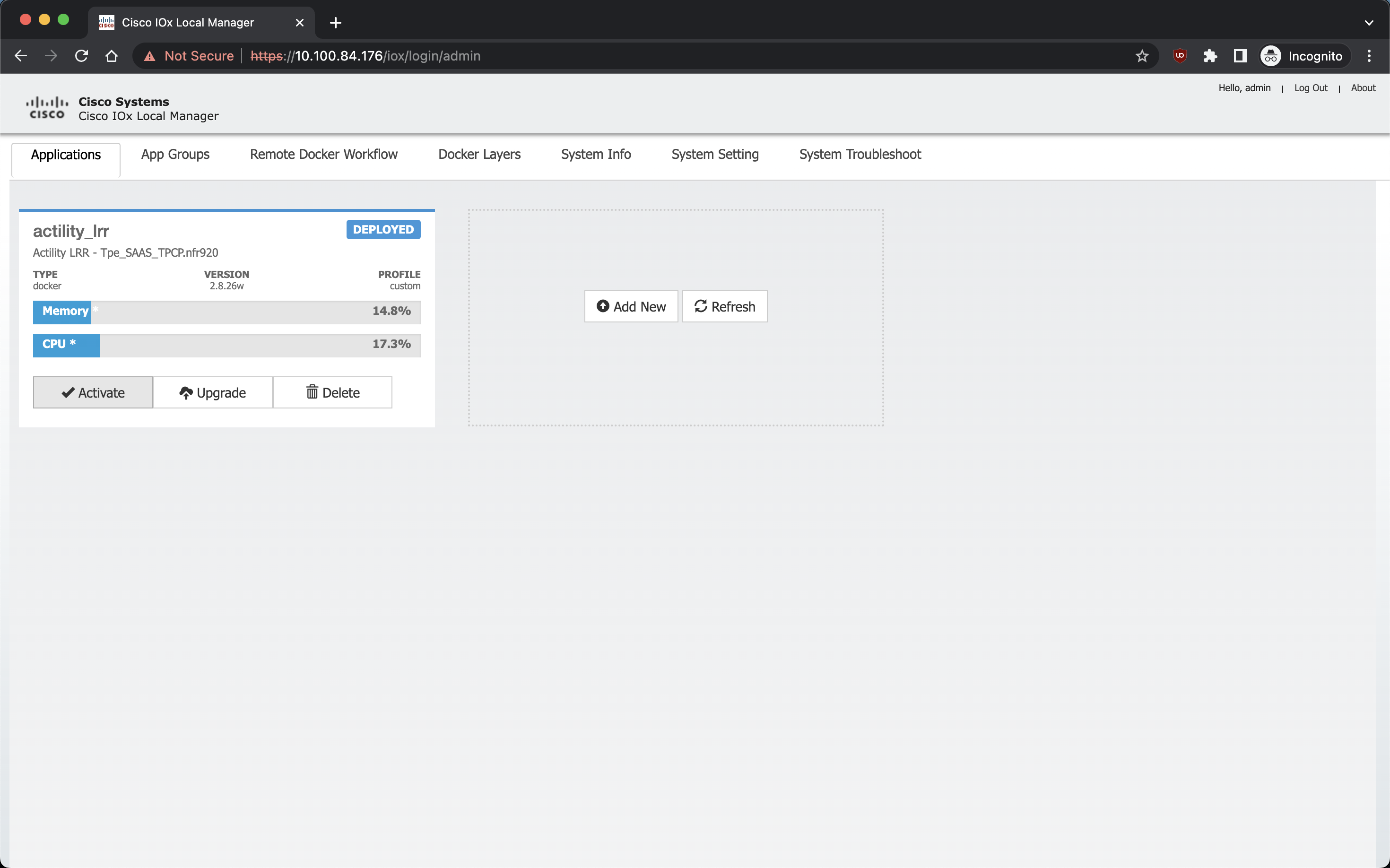
Task: Open the browser Extensions puzzle icon
Action: 1210,56
